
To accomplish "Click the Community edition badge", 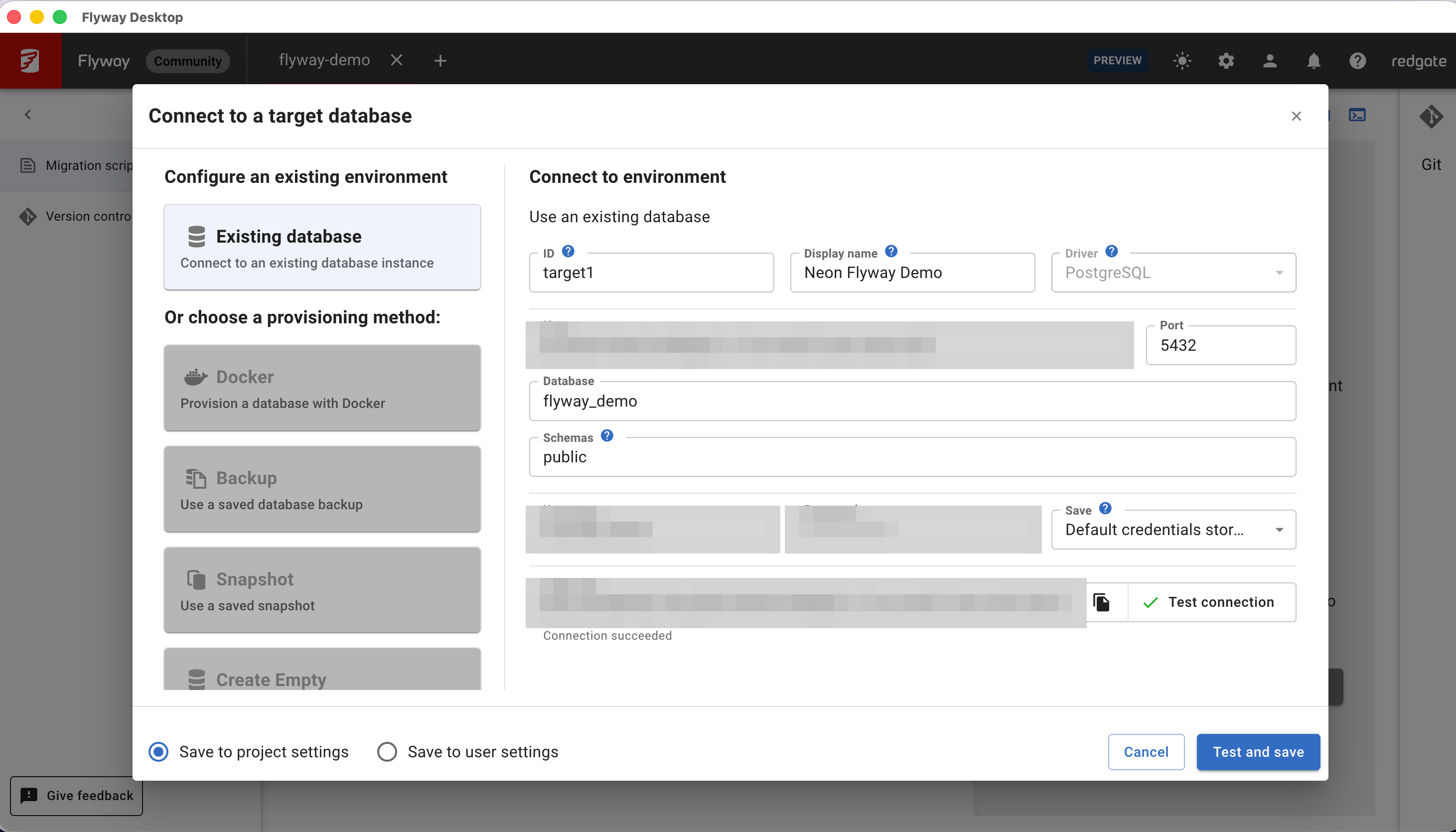I will tap(188, 61).
